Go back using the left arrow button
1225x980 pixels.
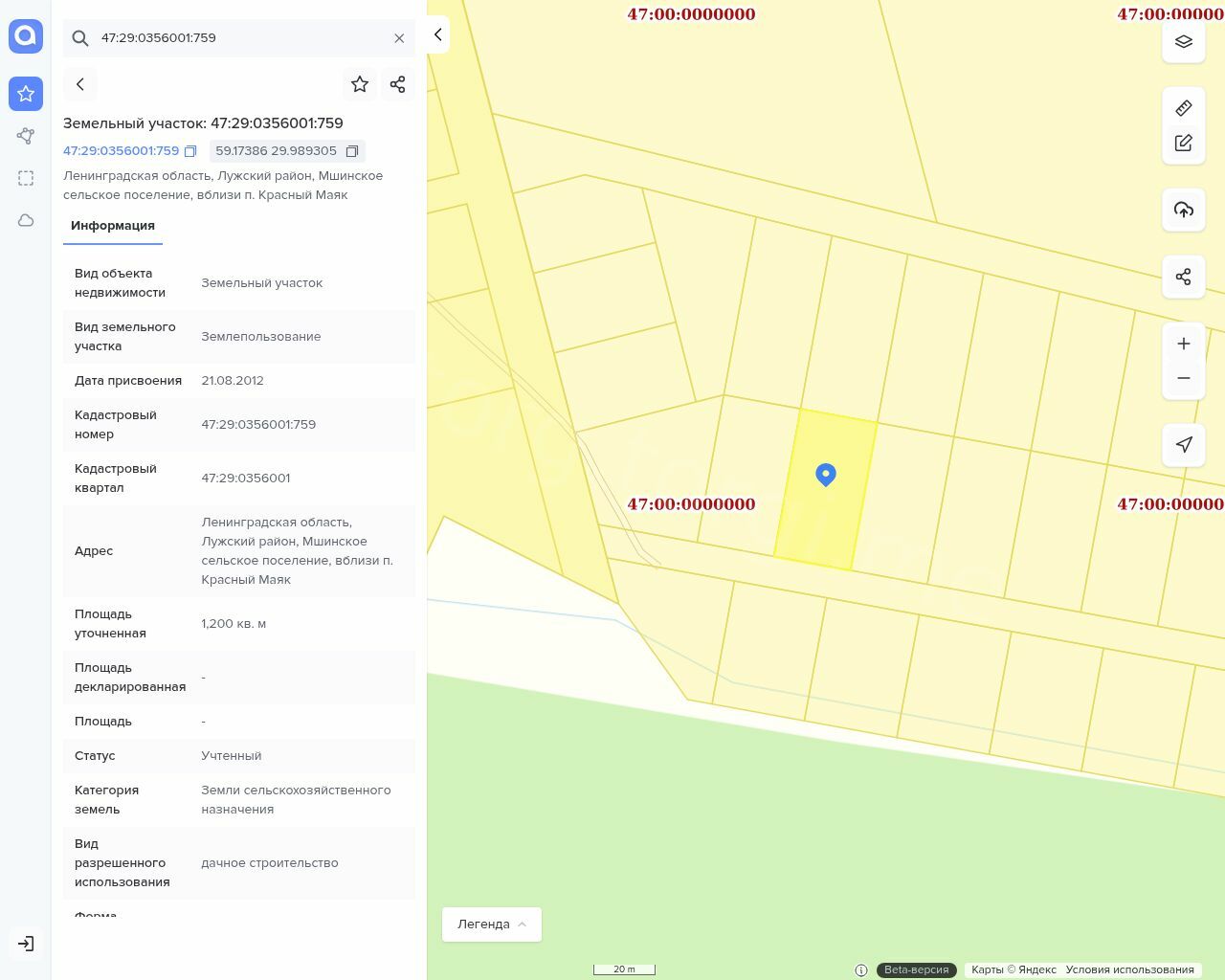pos(80,84)
